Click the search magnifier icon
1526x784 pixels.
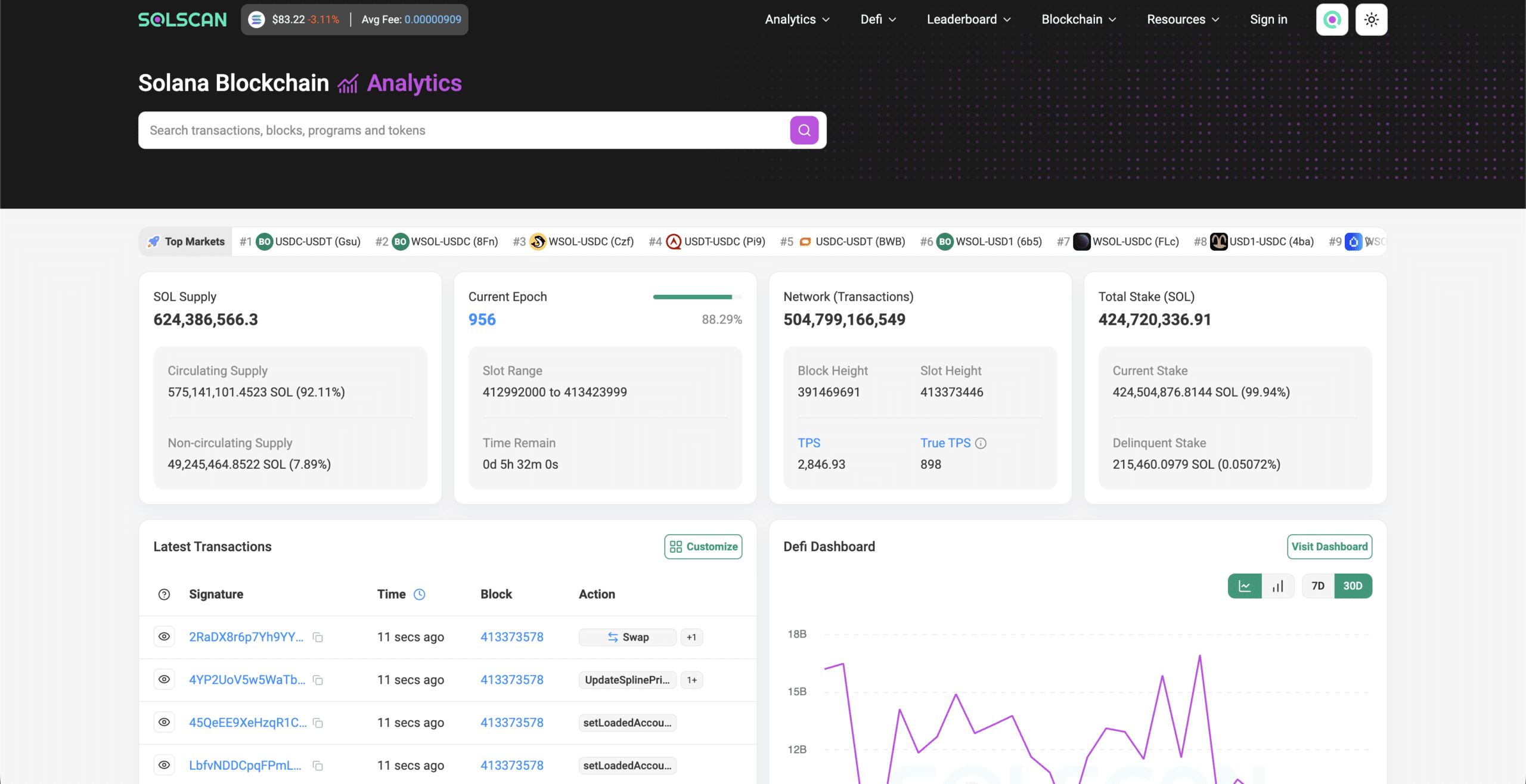click(804, 130)
